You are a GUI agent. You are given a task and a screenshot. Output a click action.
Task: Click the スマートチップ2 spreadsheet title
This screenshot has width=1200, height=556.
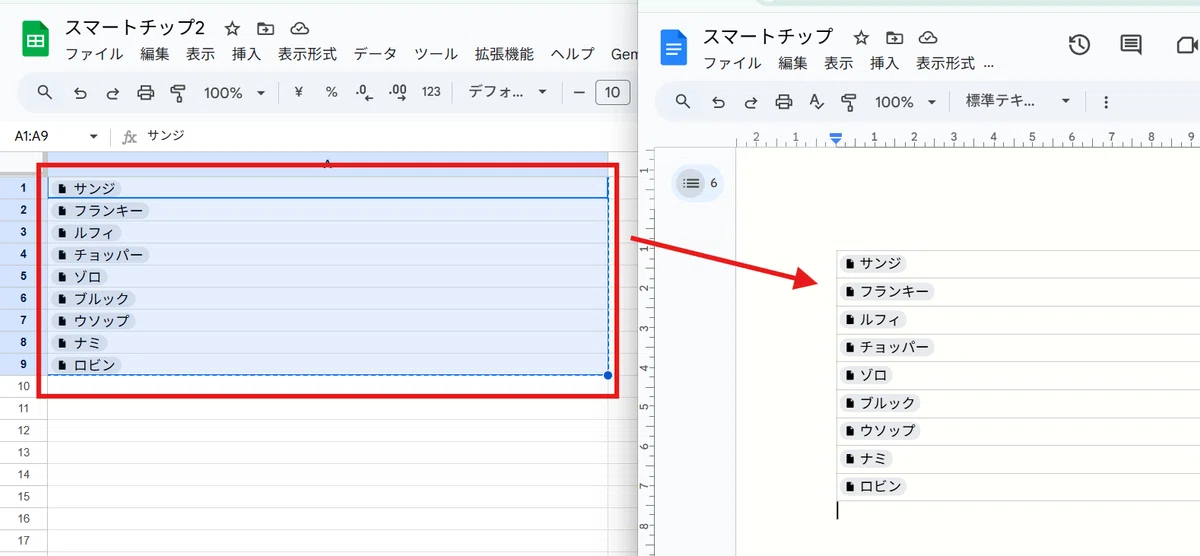[135, 28]
